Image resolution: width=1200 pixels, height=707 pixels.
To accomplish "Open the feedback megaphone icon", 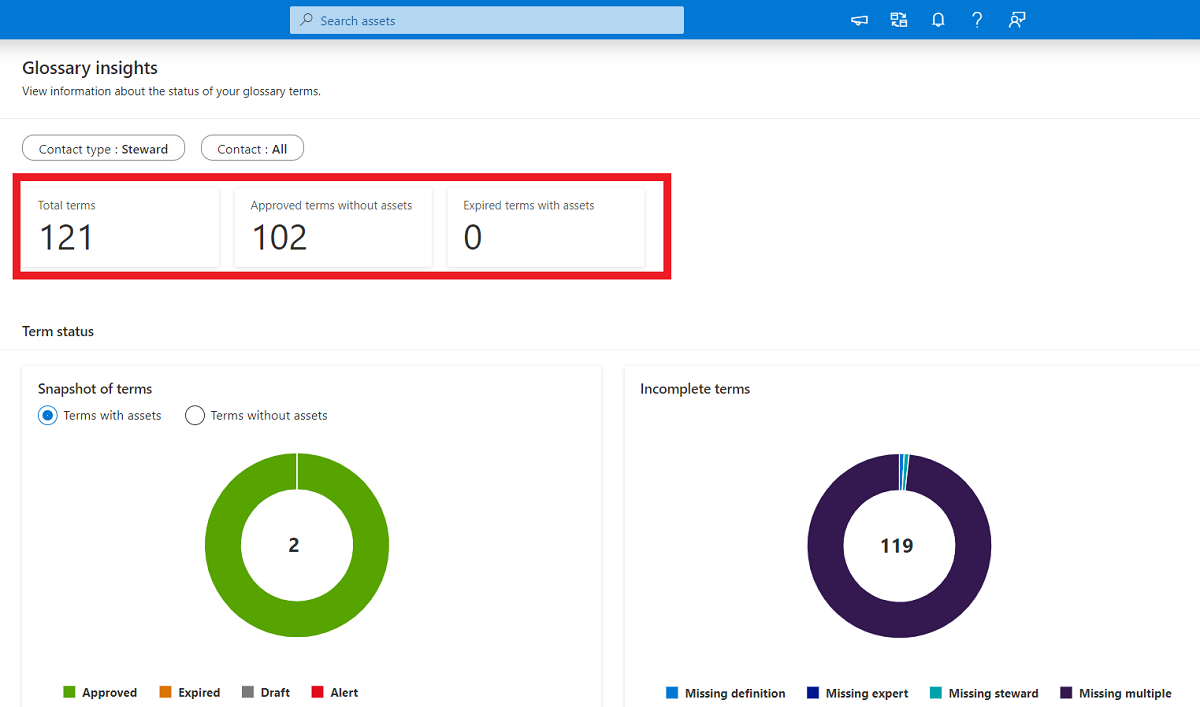I will pos(858,19).
